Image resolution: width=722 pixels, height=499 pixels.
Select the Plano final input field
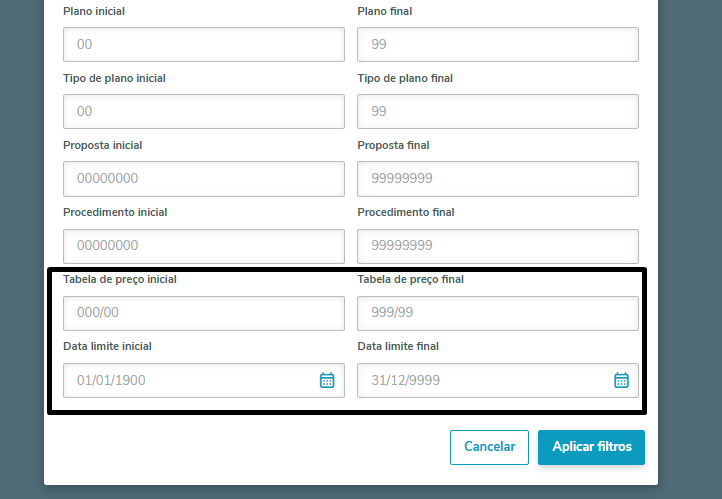point(498,45)
